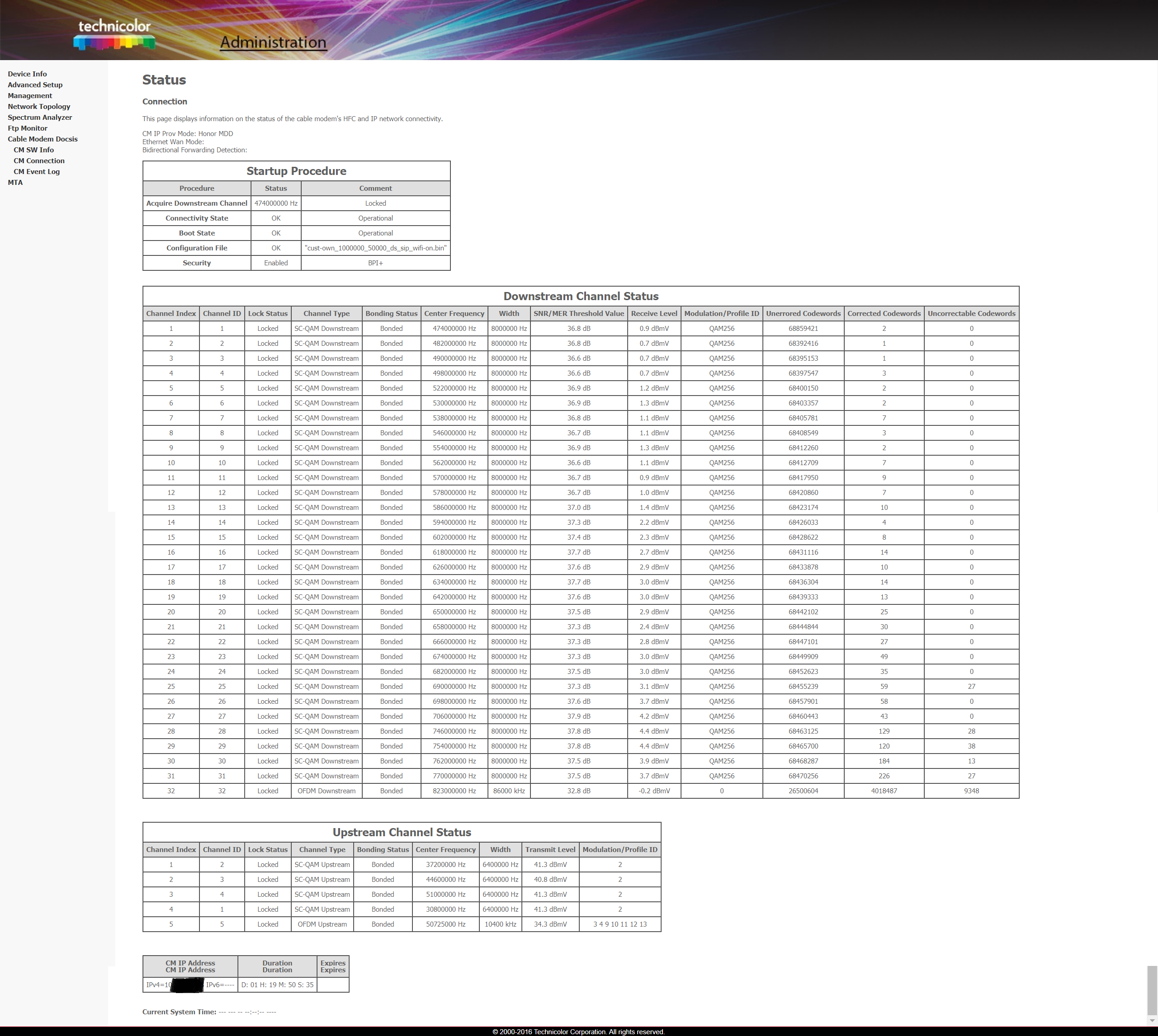Collapse Cable Modem Docsis section
Screen dimensions: 1158x1036
click(42, 139)
